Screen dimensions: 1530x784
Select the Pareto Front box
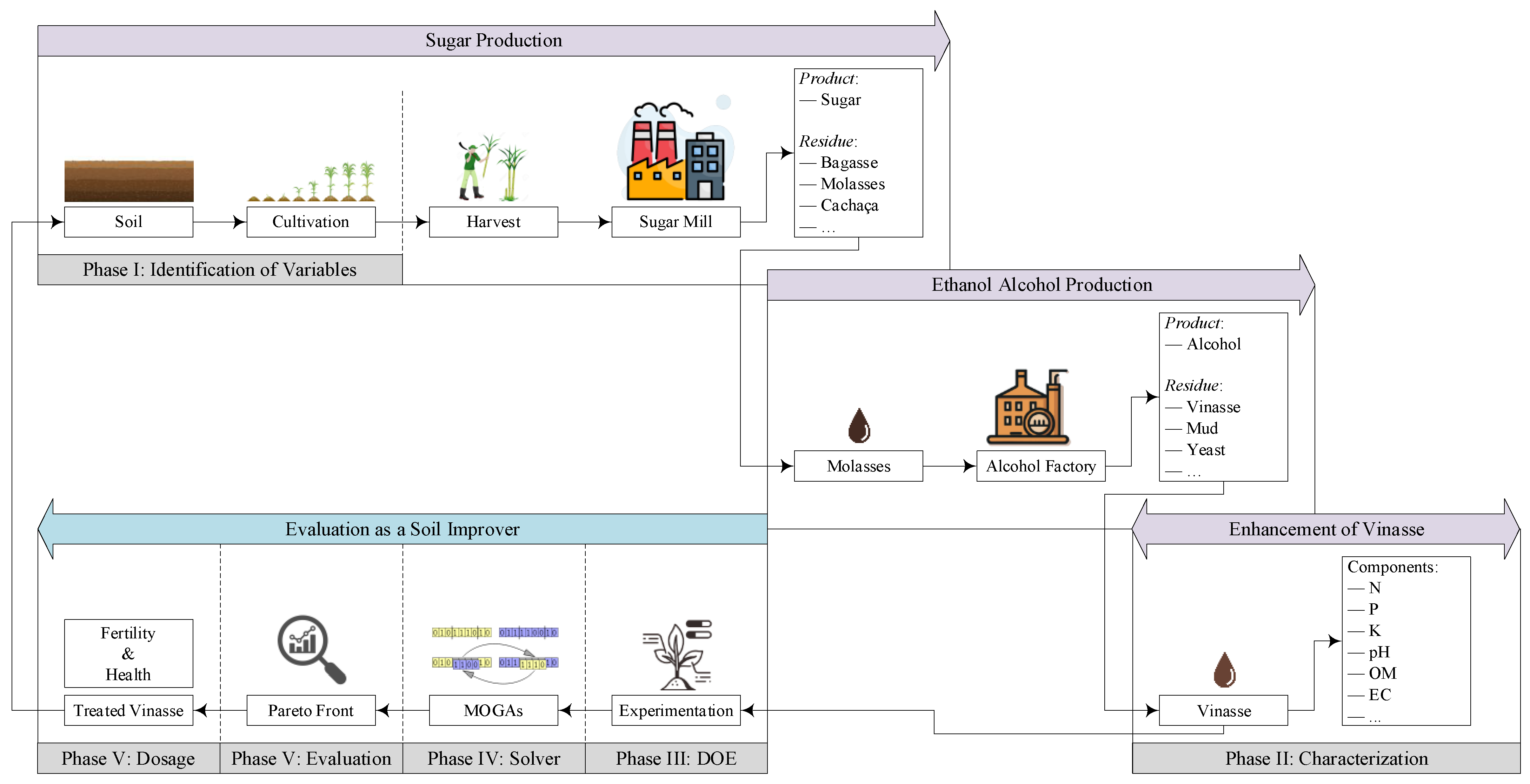pos(311,710)
